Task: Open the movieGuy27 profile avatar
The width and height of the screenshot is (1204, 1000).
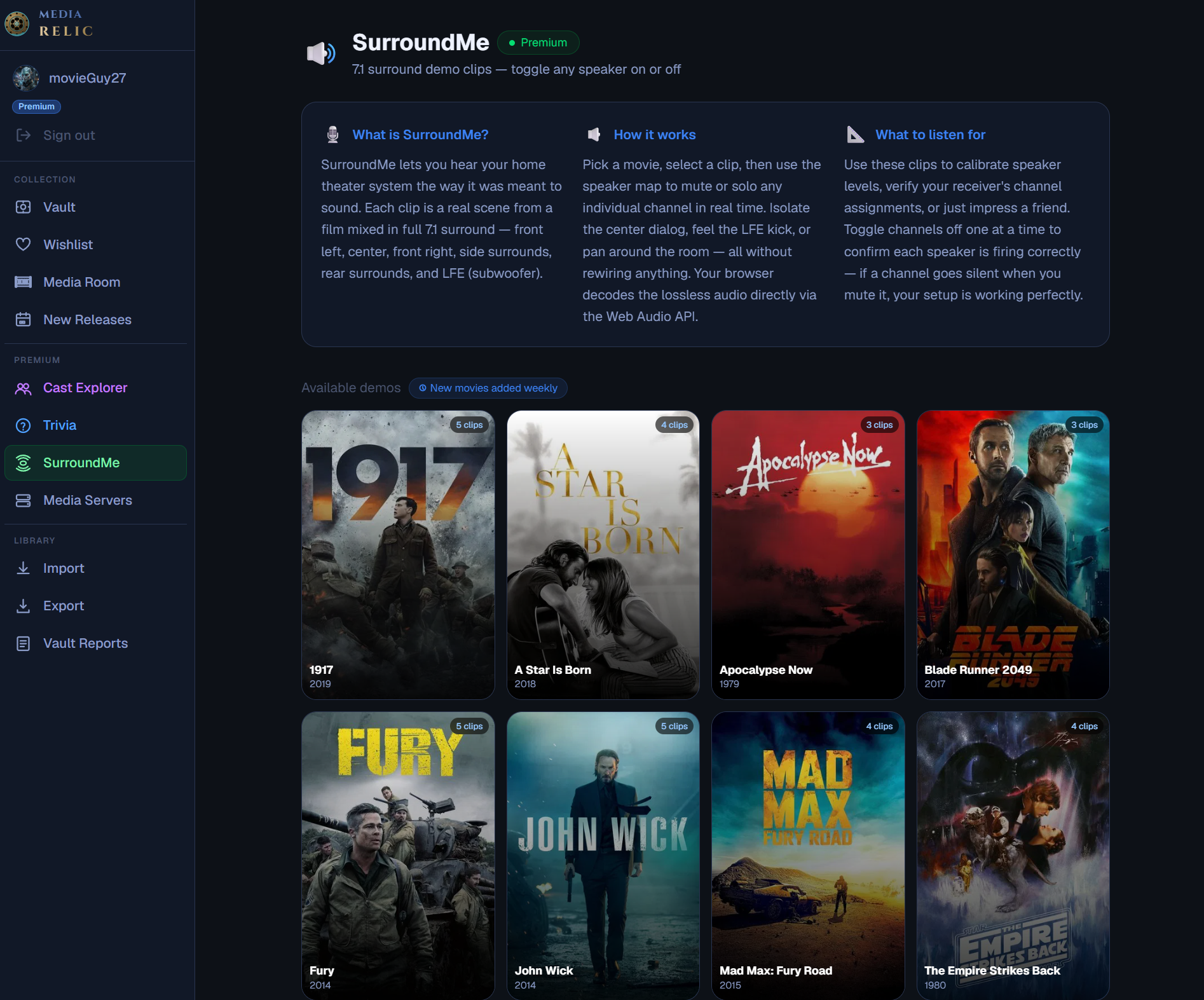Action: 26,78
